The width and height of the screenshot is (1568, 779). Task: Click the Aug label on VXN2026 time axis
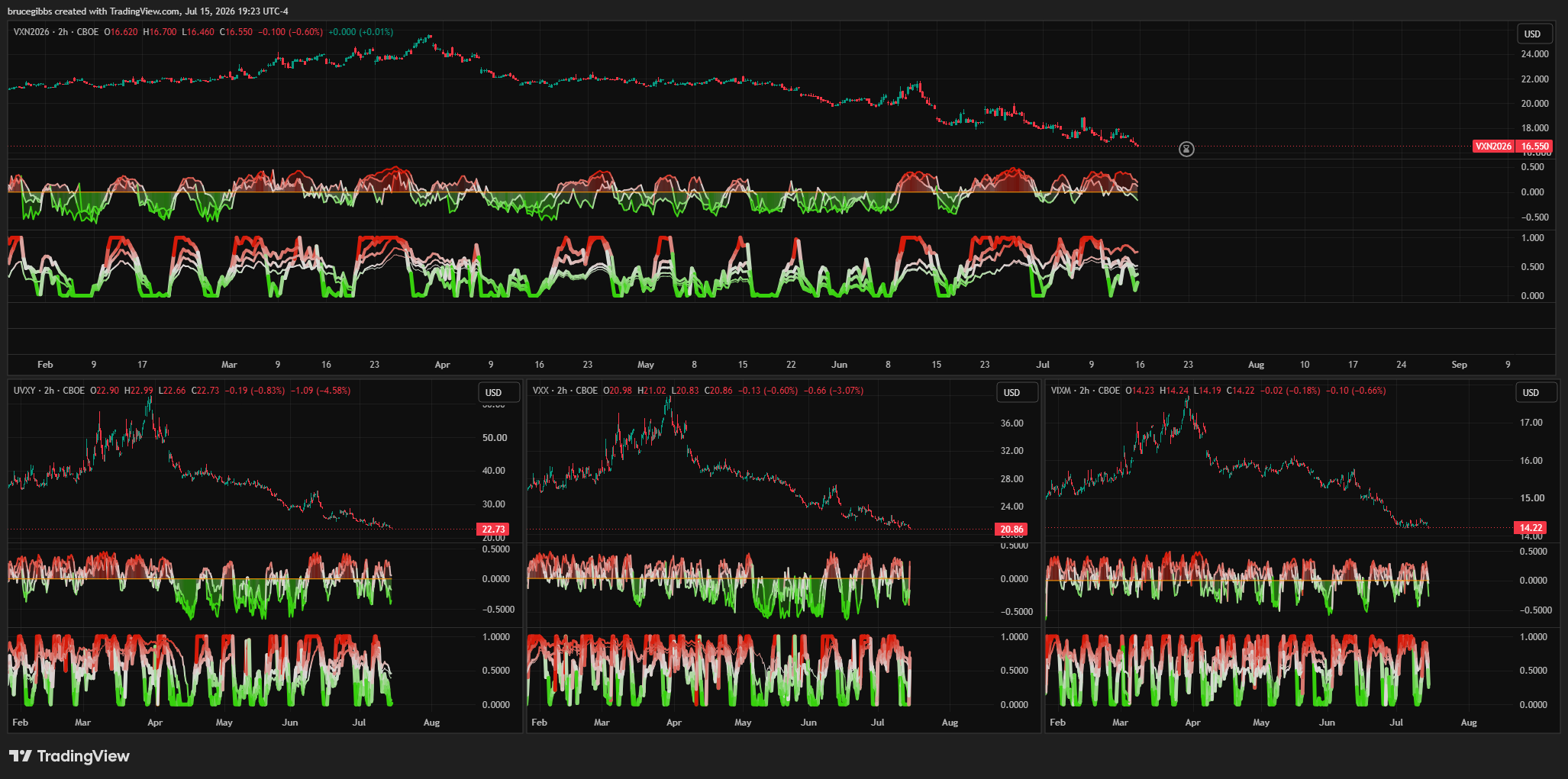[1256, 365]
